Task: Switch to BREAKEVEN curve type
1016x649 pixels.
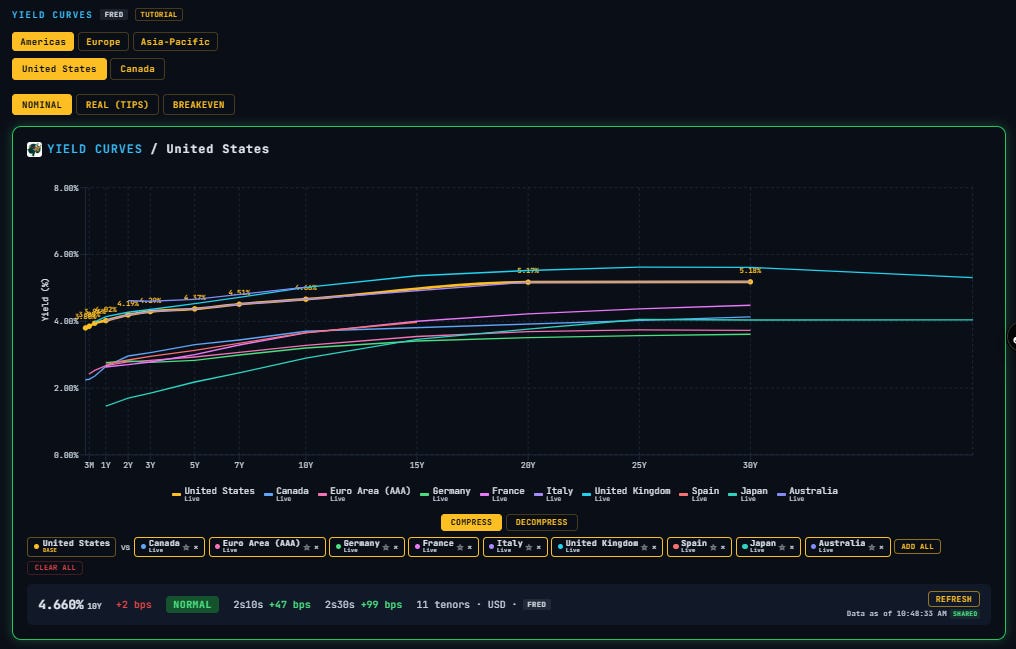Action: coord(199,104)
